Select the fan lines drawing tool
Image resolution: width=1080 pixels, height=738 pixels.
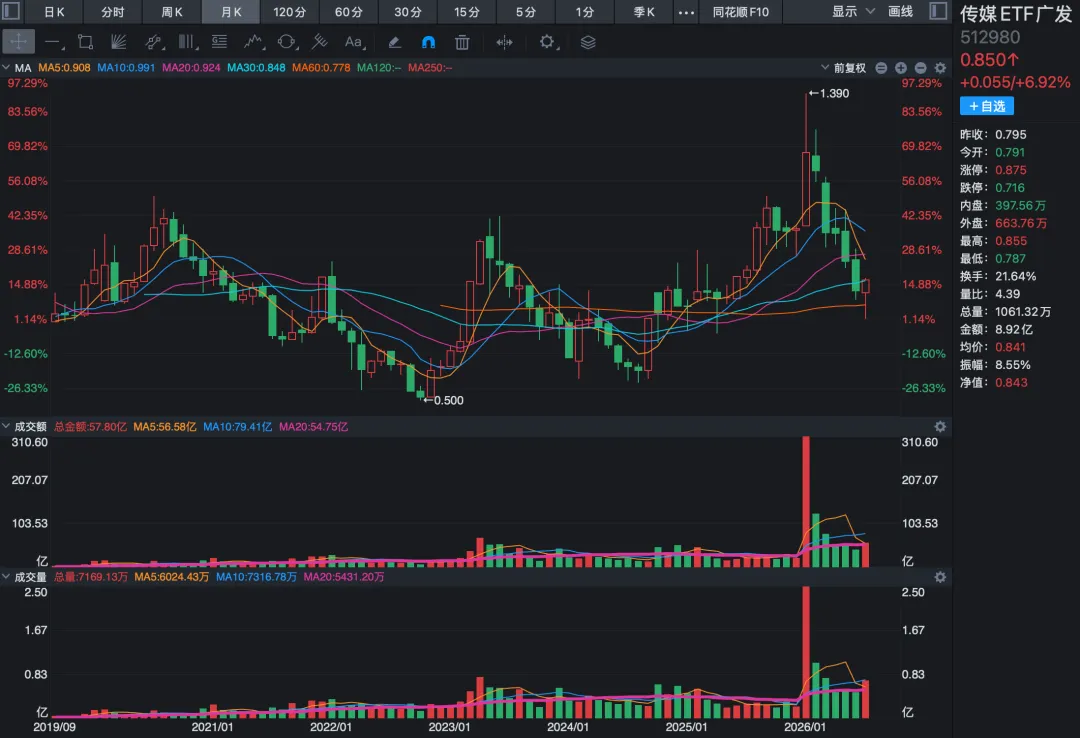[x=118, y=42]
